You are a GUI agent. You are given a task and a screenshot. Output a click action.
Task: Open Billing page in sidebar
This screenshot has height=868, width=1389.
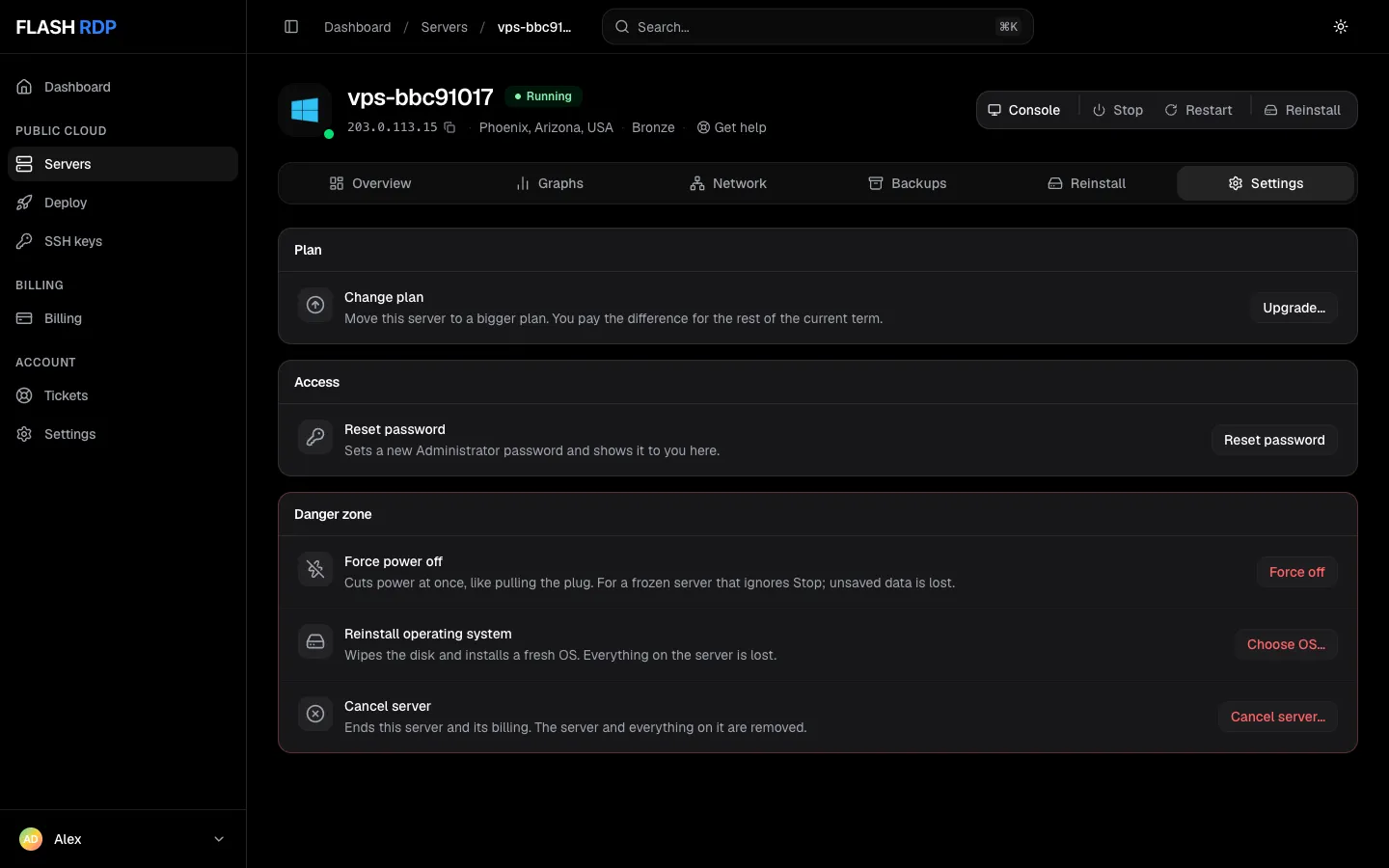coord(123,318)
